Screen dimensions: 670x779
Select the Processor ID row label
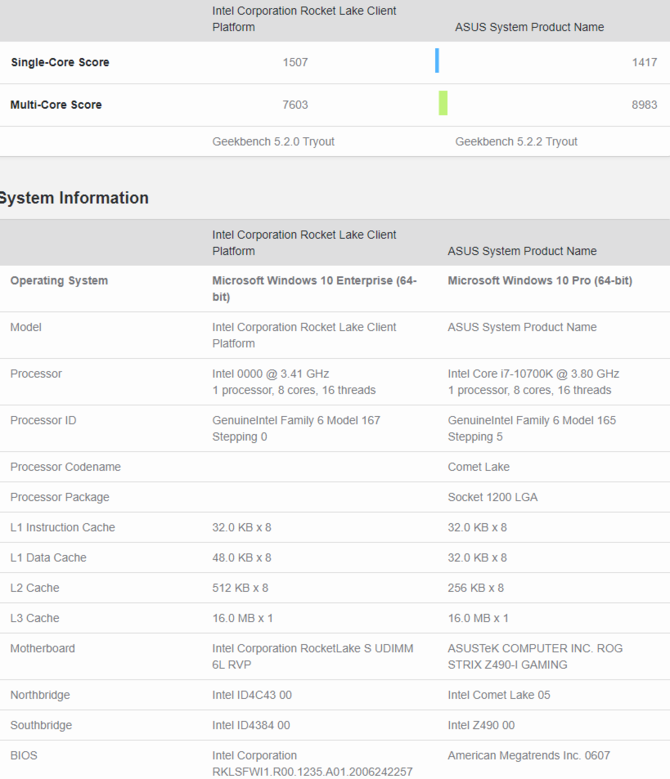[43, 420]
